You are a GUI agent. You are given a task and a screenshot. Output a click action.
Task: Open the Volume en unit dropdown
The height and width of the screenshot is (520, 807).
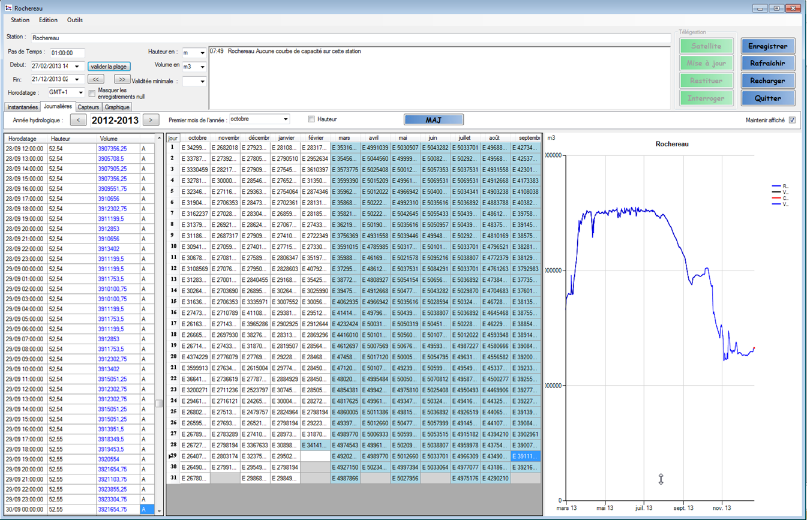202,67
